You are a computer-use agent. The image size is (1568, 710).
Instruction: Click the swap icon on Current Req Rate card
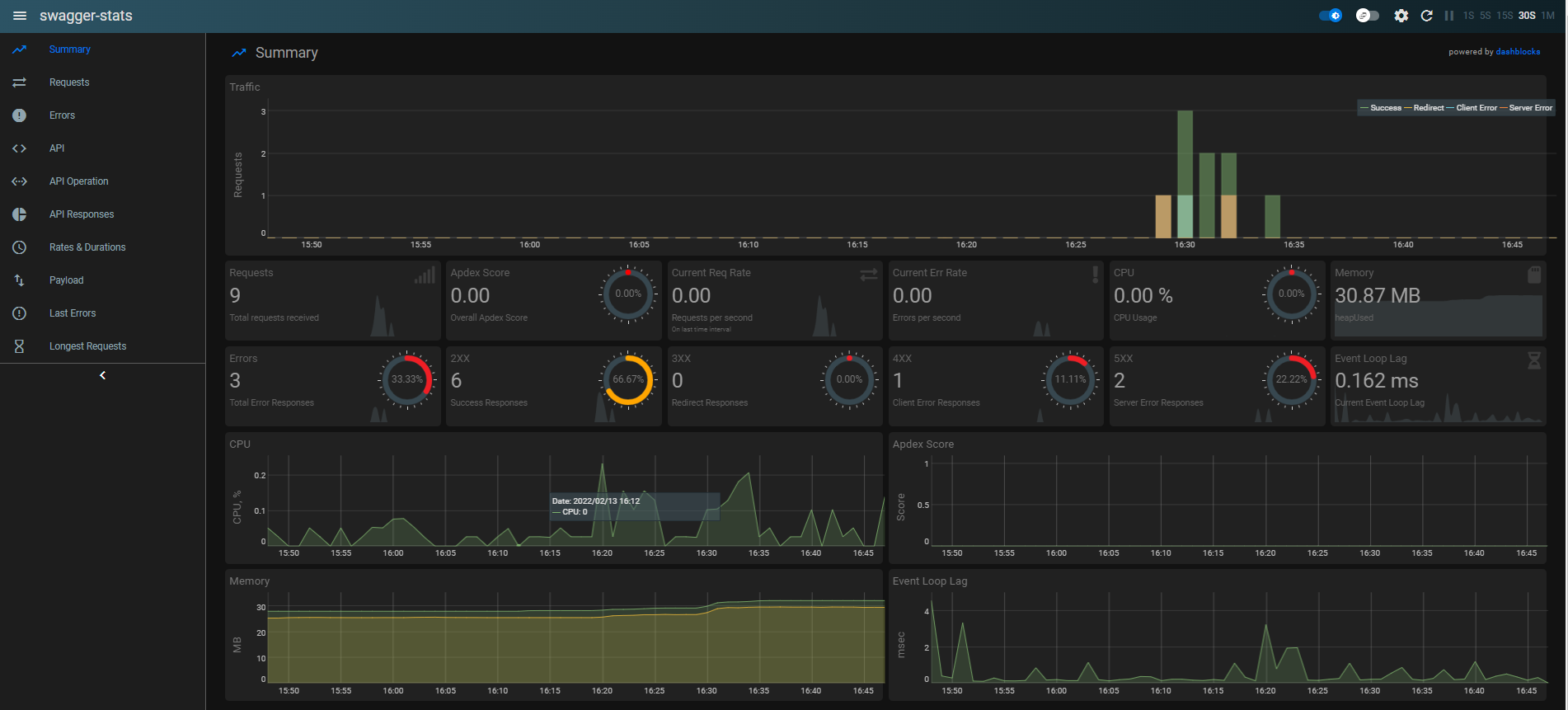tap(869, 275)
